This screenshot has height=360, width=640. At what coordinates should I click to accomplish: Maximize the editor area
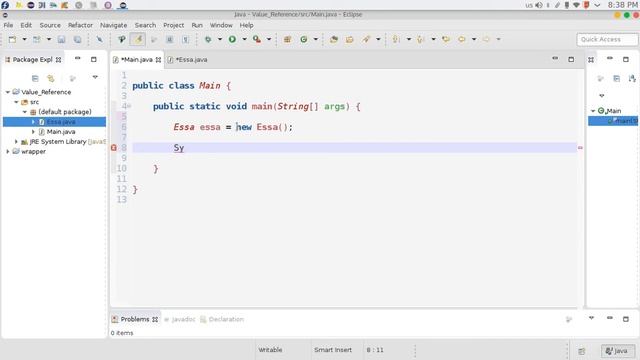571,59
